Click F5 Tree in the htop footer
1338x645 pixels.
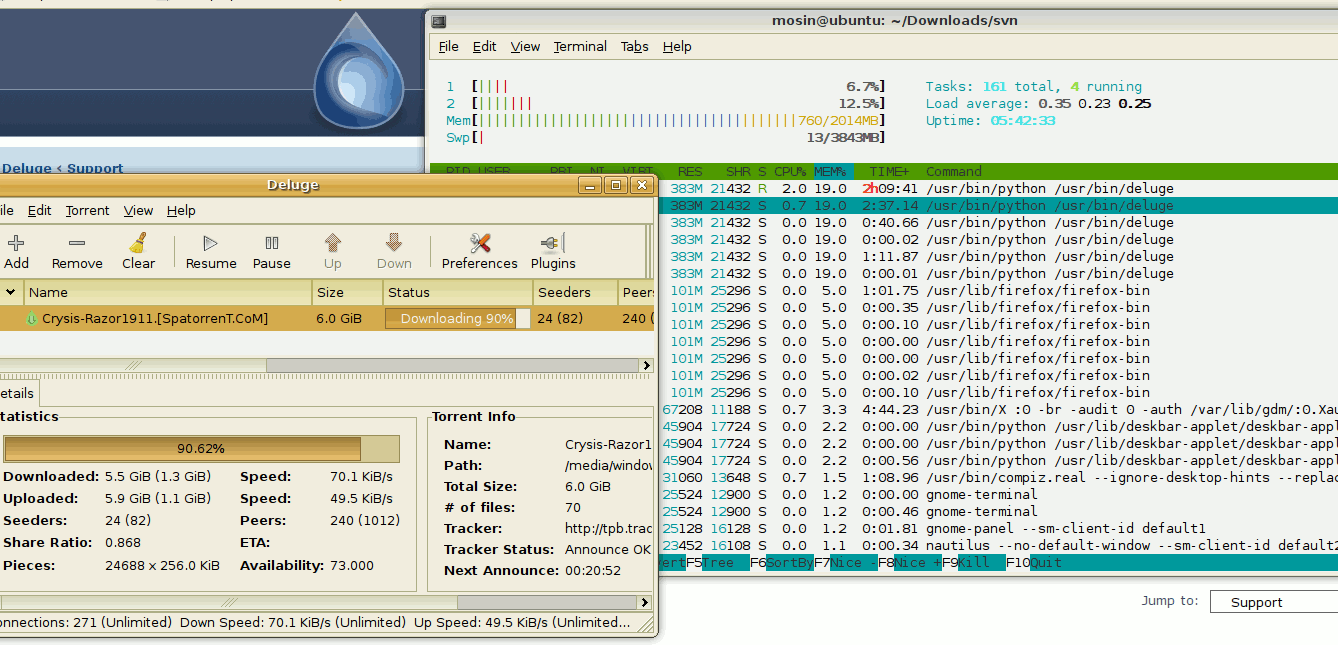717,563
